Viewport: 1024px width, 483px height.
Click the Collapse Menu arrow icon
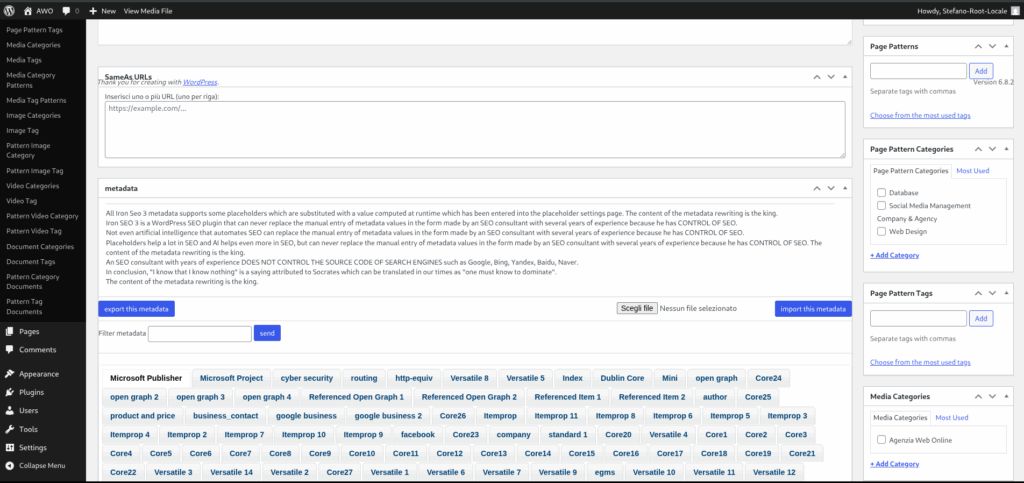[x=9, y=466]
